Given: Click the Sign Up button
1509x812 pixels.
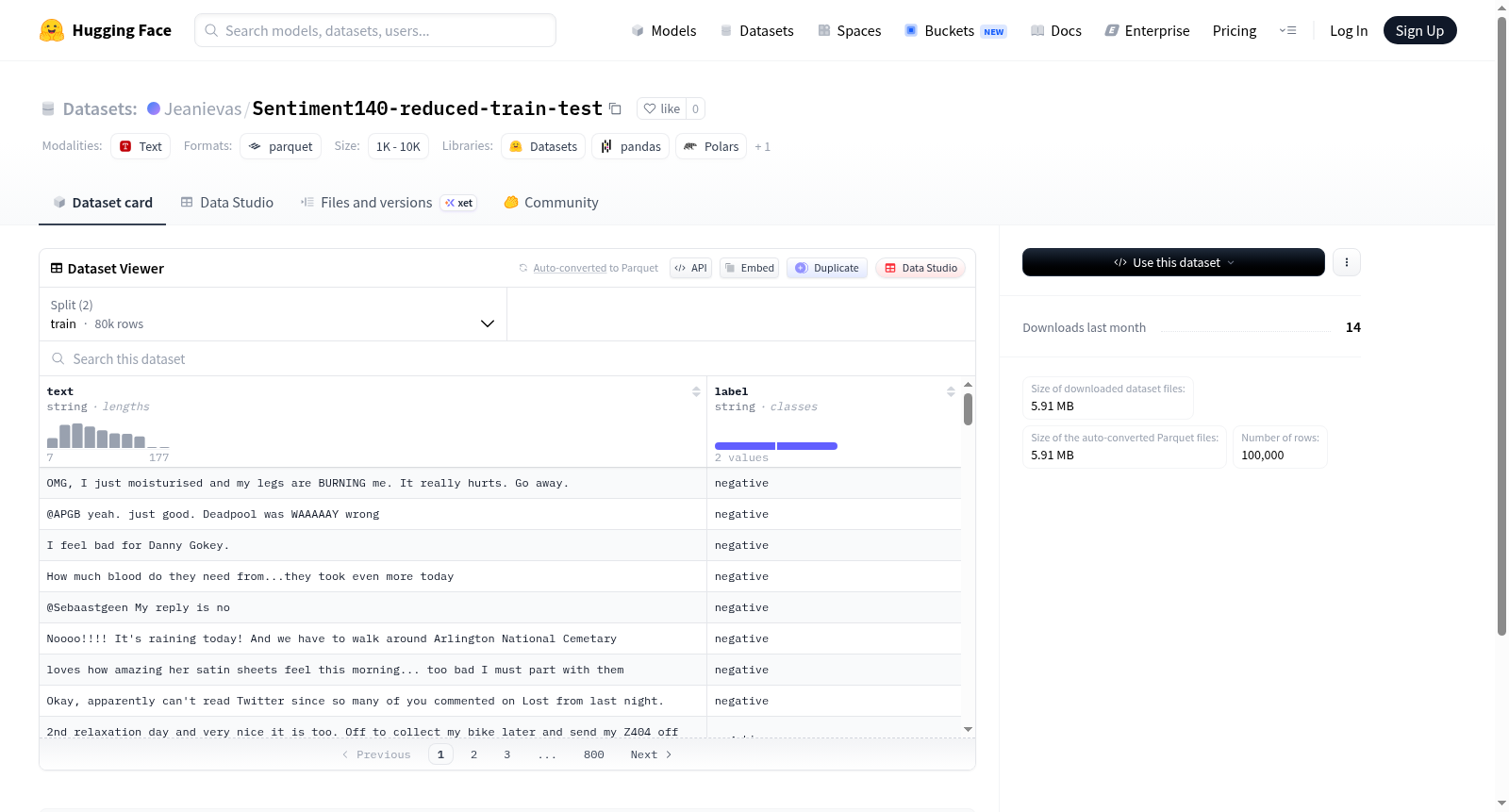Looking at the screenshot, I should point(1419,30).
